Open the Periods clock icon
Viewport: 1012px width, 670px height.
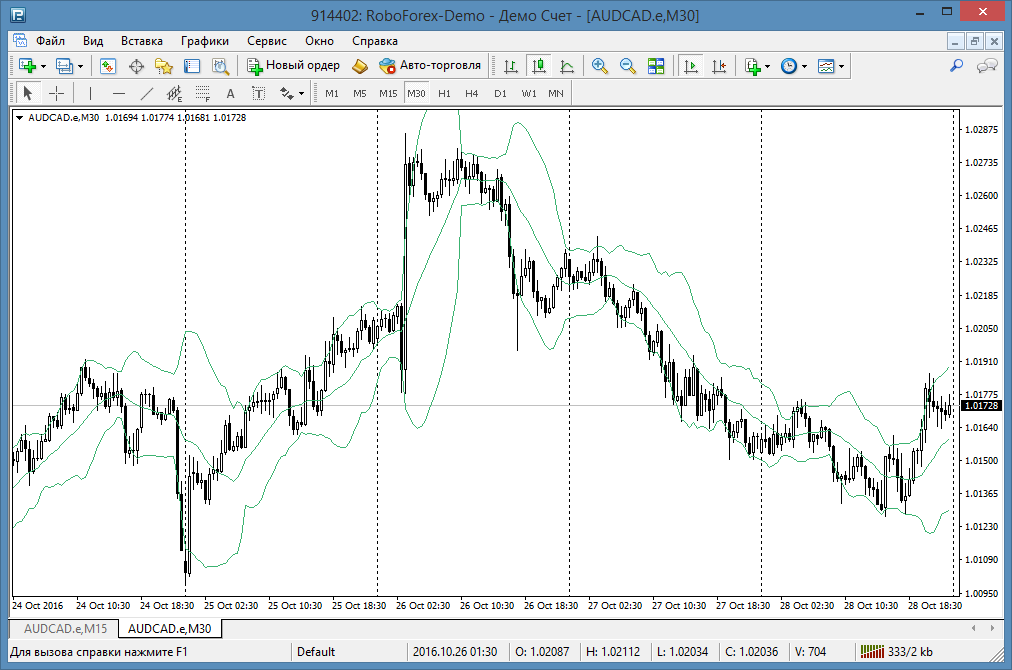point(789,66)
